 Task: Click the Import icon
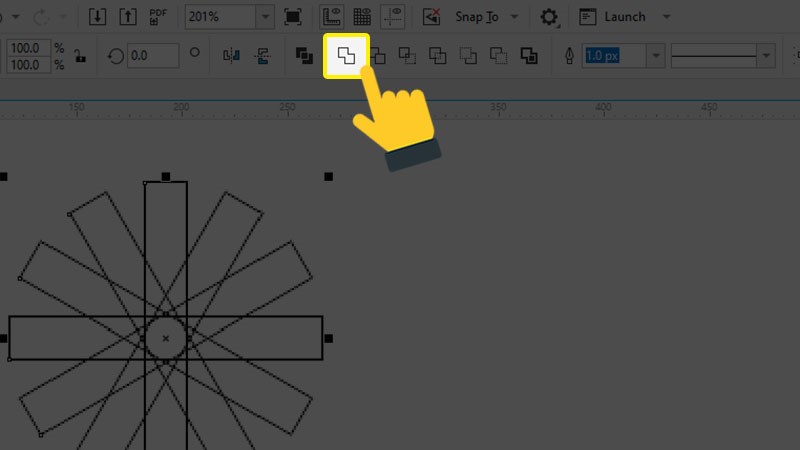click(x=97, y=17)
